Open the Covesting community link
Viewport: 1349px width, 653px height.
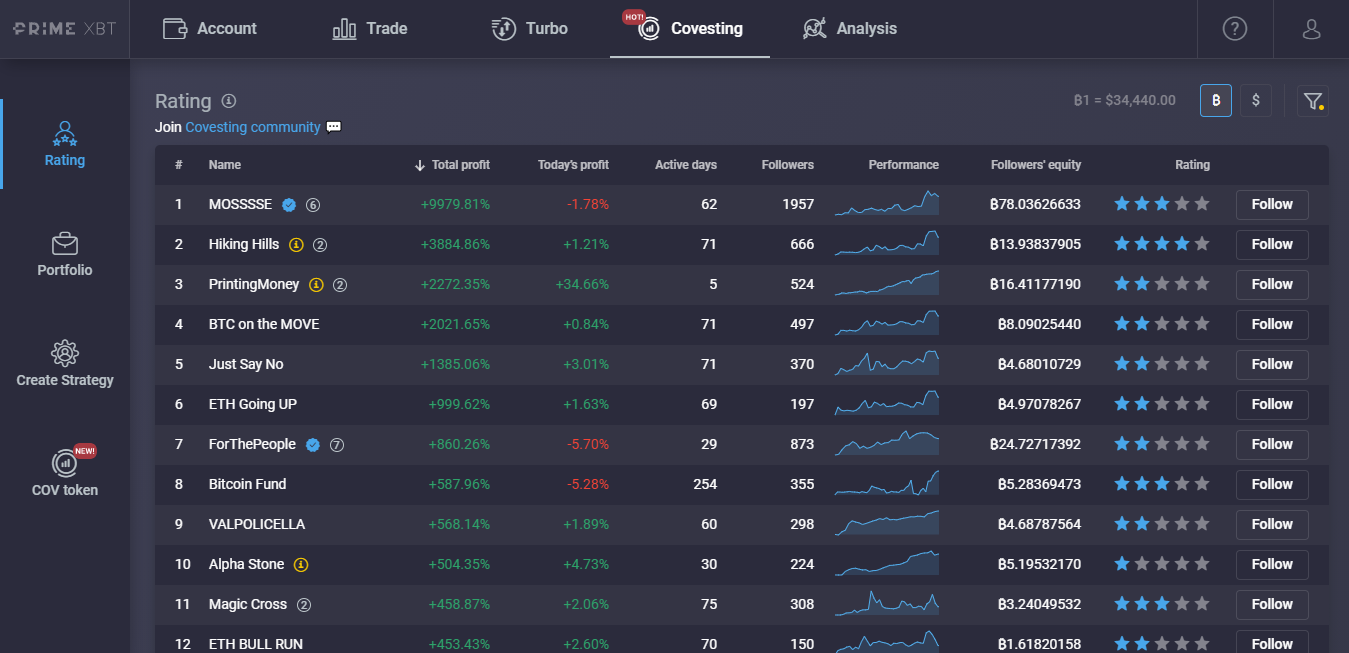(253, 127)
